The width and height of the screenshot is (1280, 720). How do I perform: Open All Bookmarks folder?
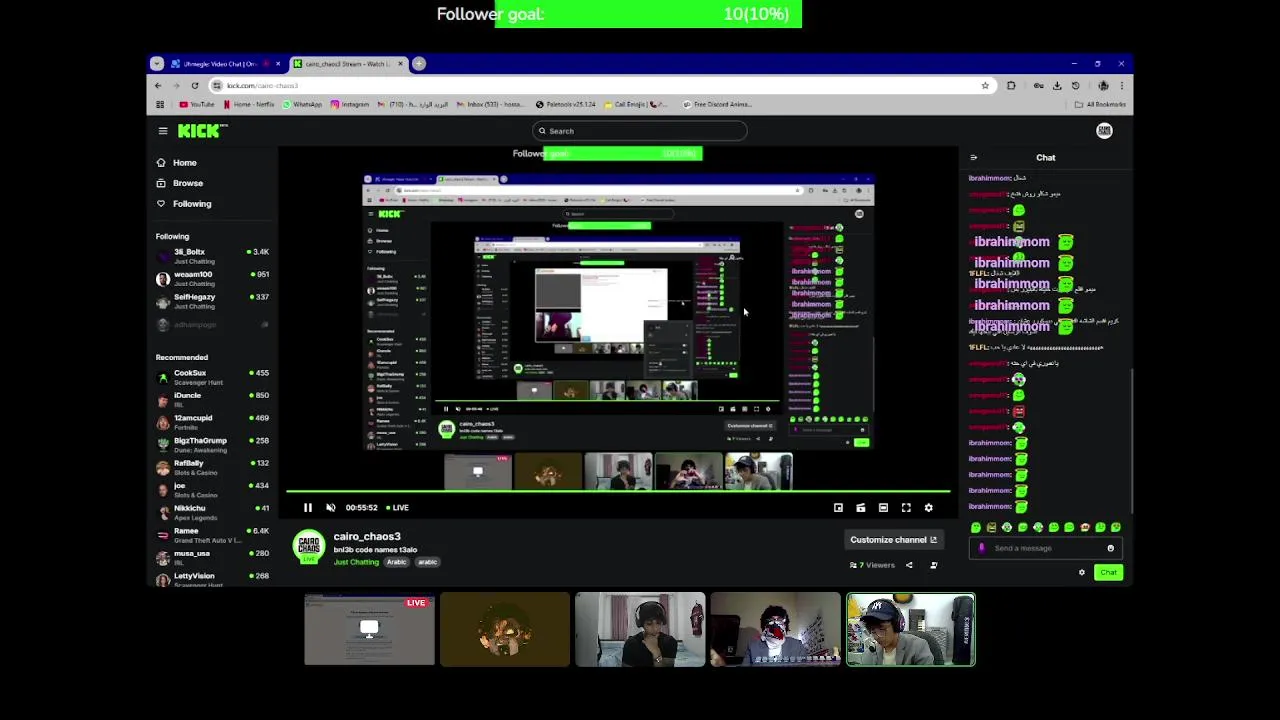point(1100,104)
